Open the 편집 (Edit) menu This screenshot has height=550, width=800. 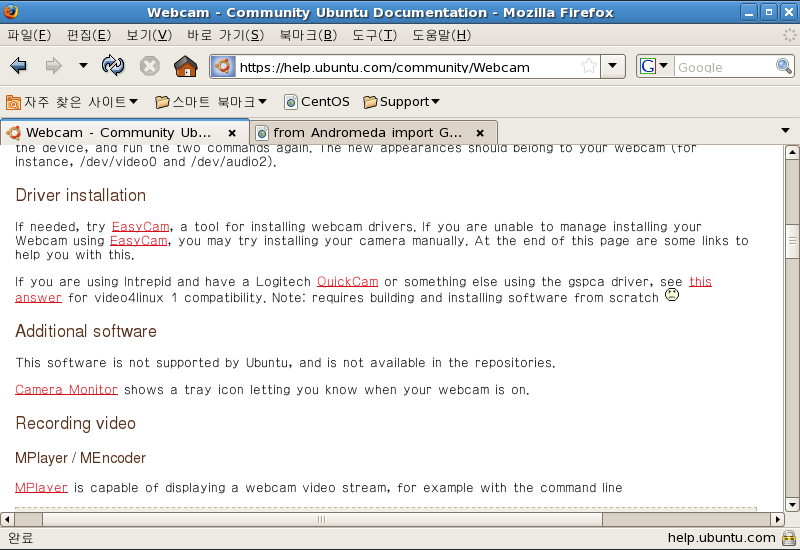[89, 35]
